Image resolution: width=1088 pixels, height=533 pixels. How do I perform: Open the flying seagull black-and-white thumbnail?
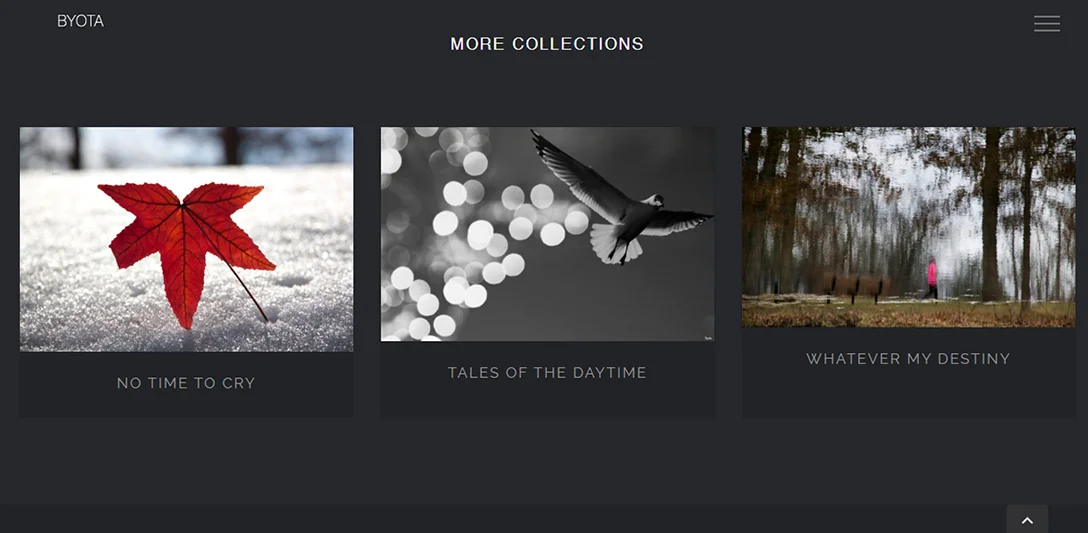tap(547, 234)
